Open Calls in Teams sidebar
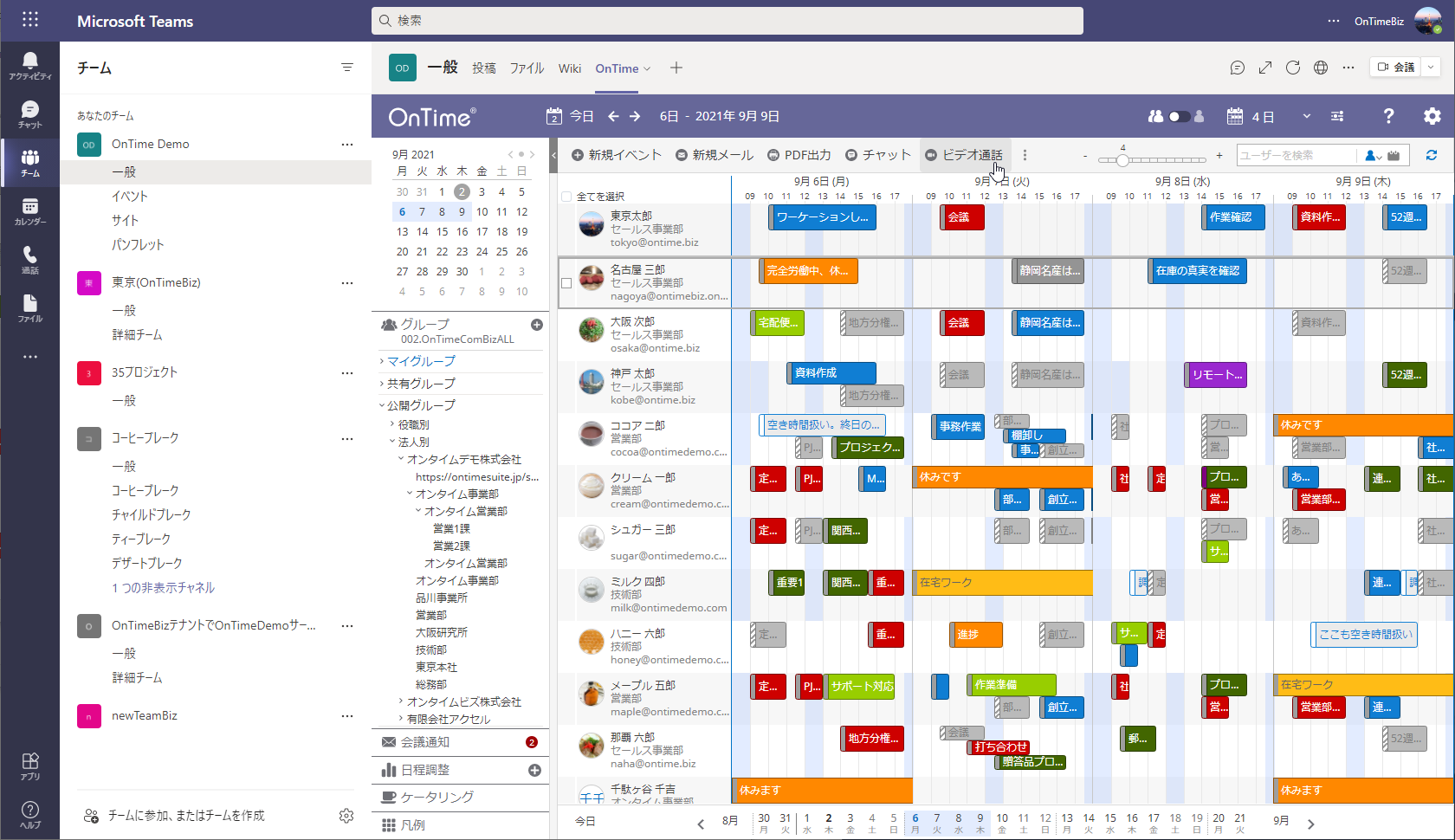This screenshot has width=1455, height=840. (30, 260)
